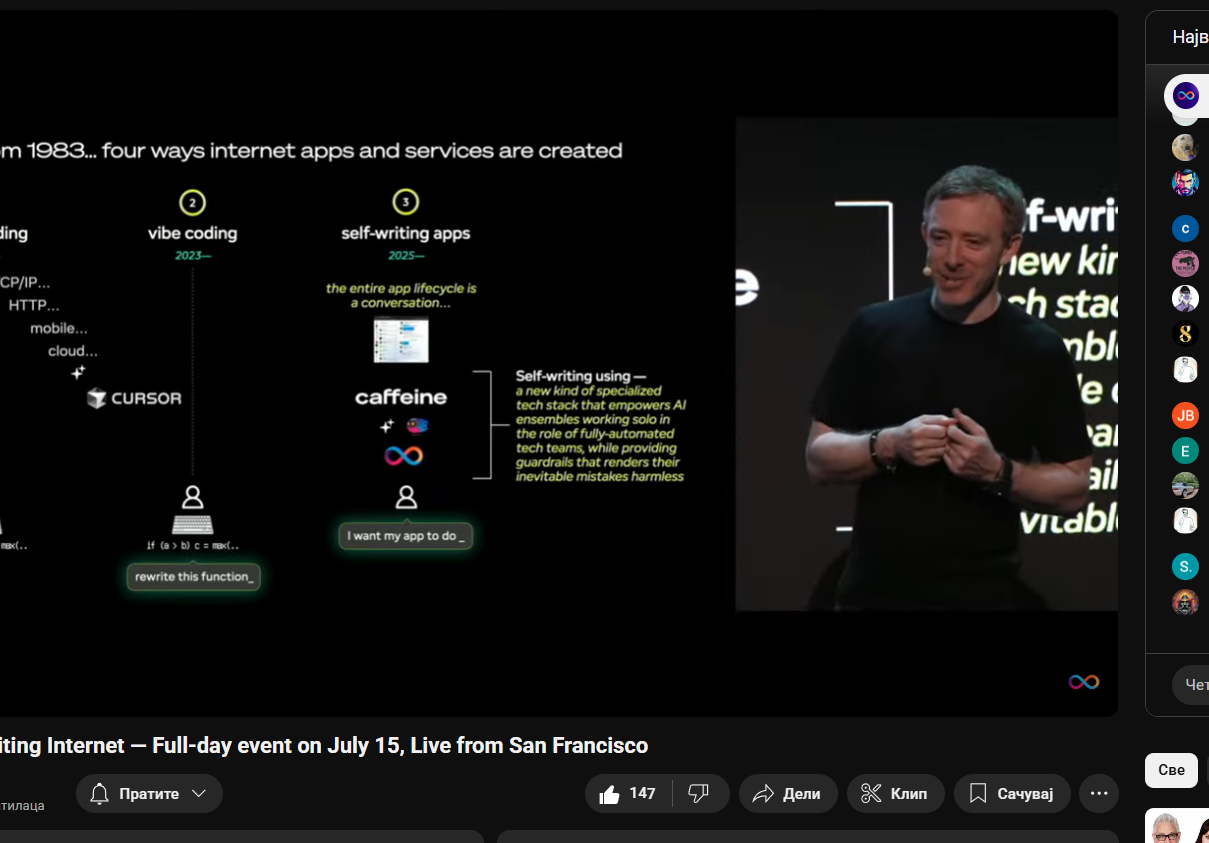Like the video with 147 likes
The height and width of the screenshot is (843, 1209).
[628, 793]
